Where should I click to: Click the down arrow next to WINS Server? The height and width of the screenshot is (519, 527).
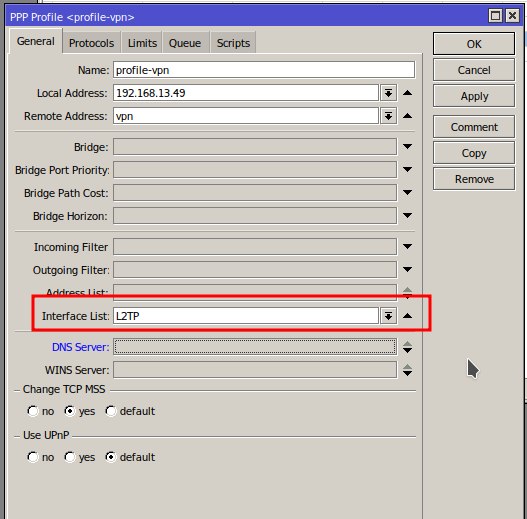click(x=407, y=373)
